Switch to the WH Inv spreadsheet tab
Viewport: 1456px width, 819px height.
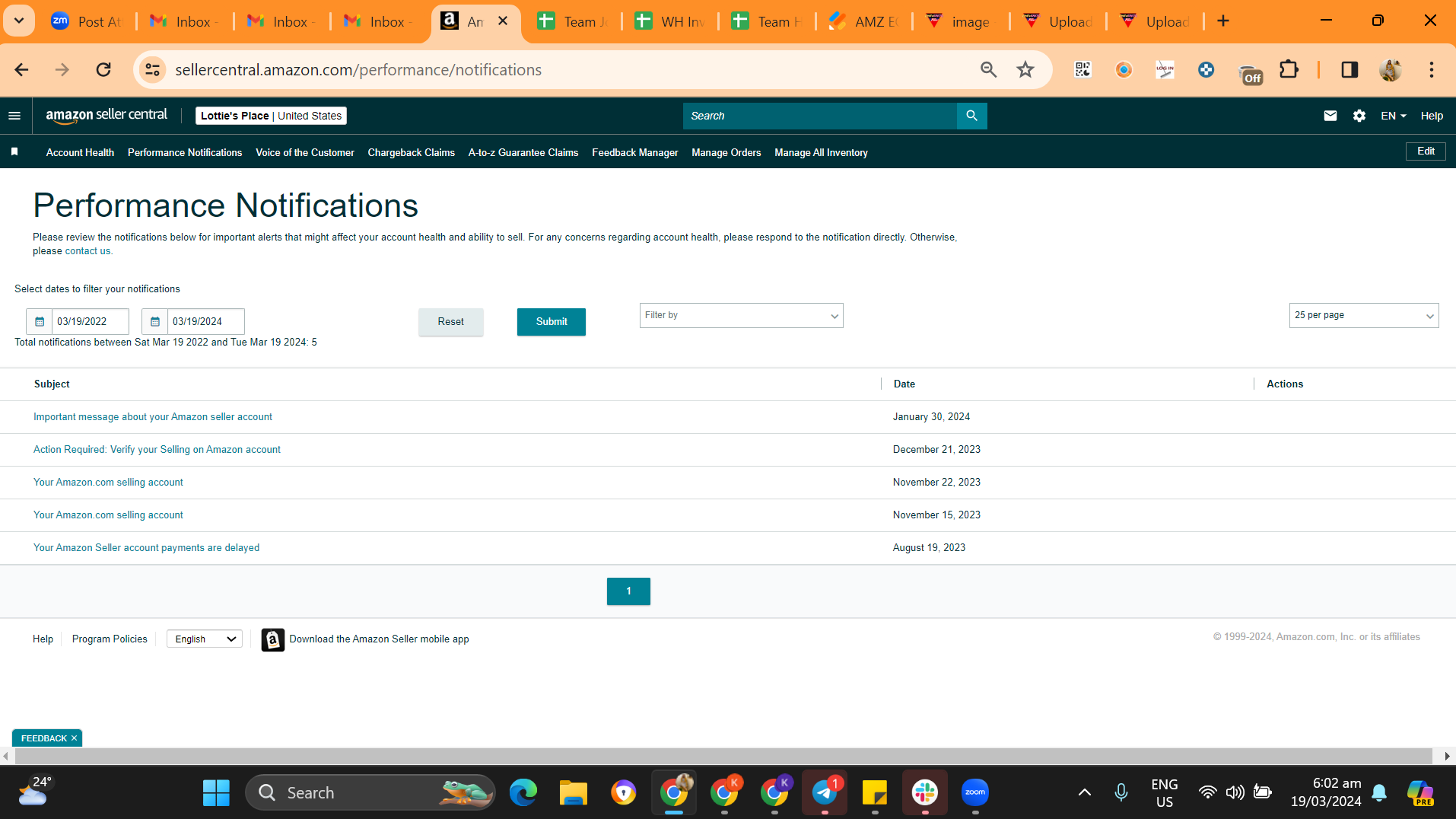click(669, 21)
